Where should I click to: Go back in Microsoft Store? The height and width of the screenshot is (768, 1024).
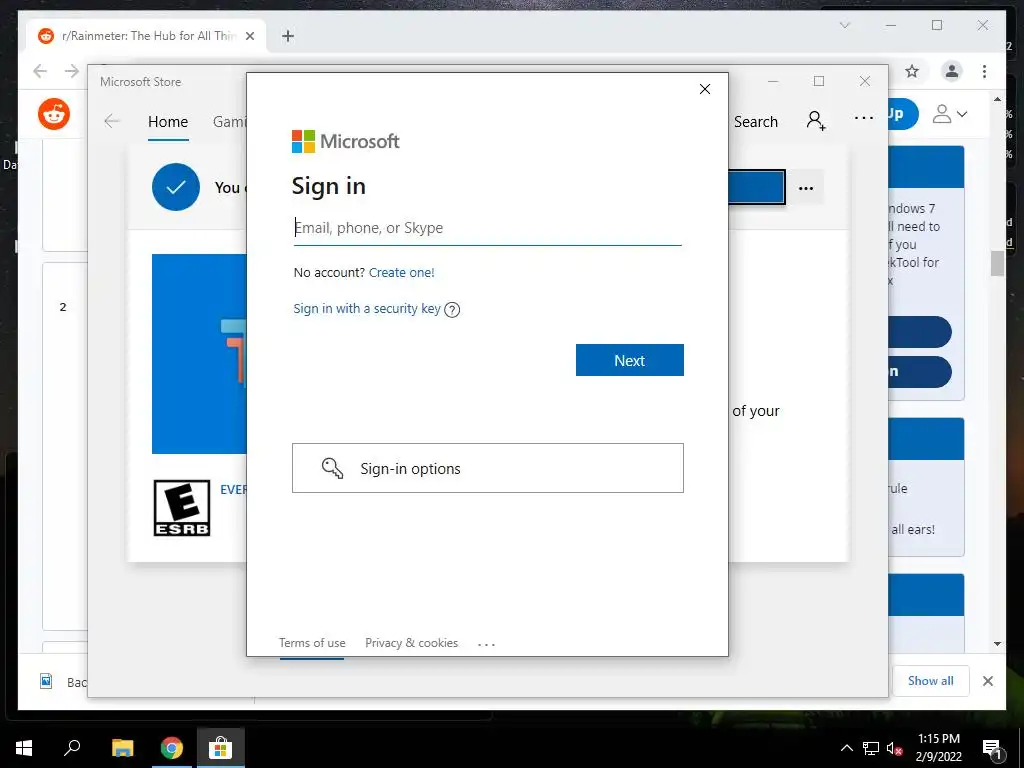pos(112,121)
